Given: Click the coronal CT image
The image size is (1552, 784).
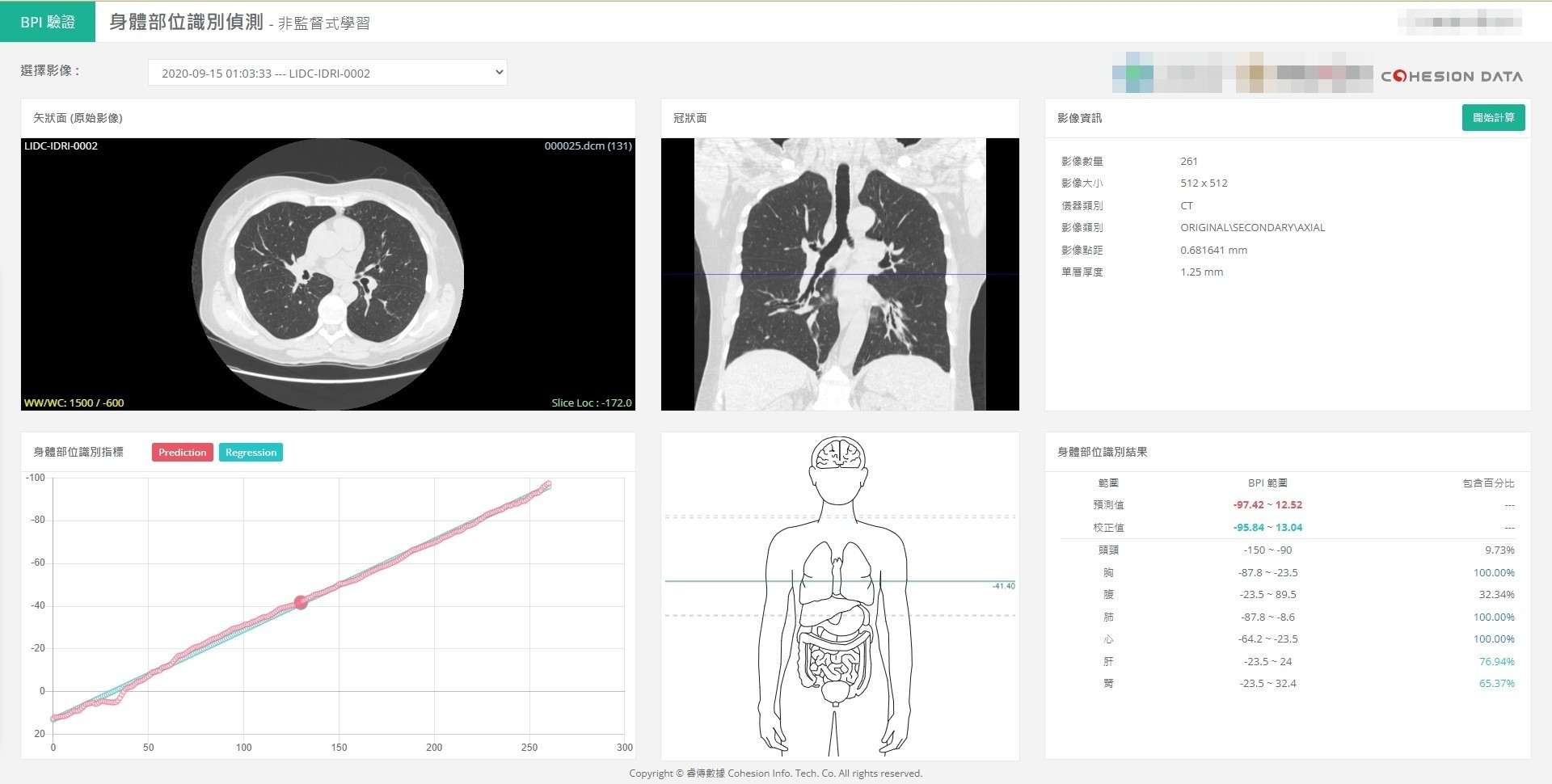Looking at the screenshot, I should [840, 274].
